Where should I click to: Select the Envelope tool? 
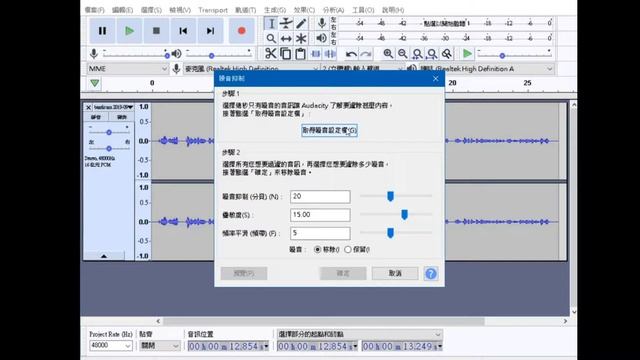(286, 24)
